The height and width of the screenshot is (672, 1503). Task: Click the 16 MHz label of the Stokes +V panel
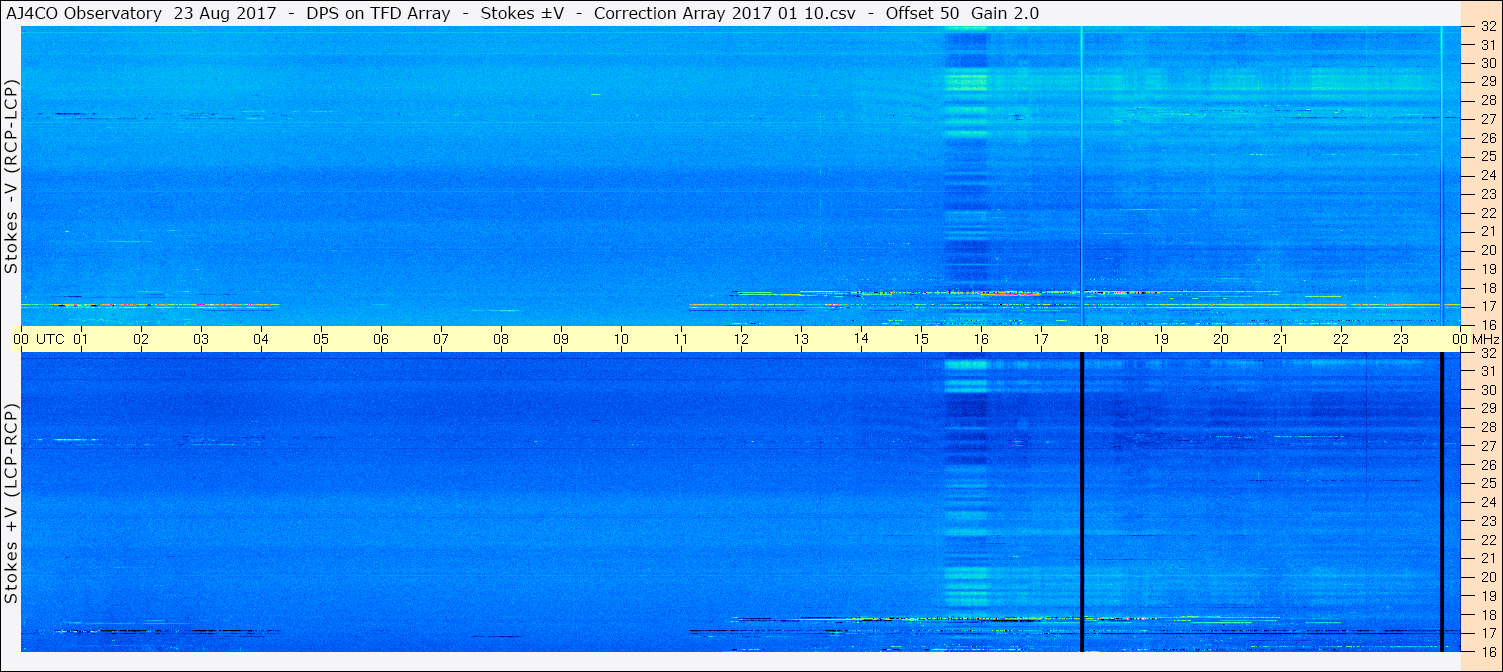(1487, 651)
